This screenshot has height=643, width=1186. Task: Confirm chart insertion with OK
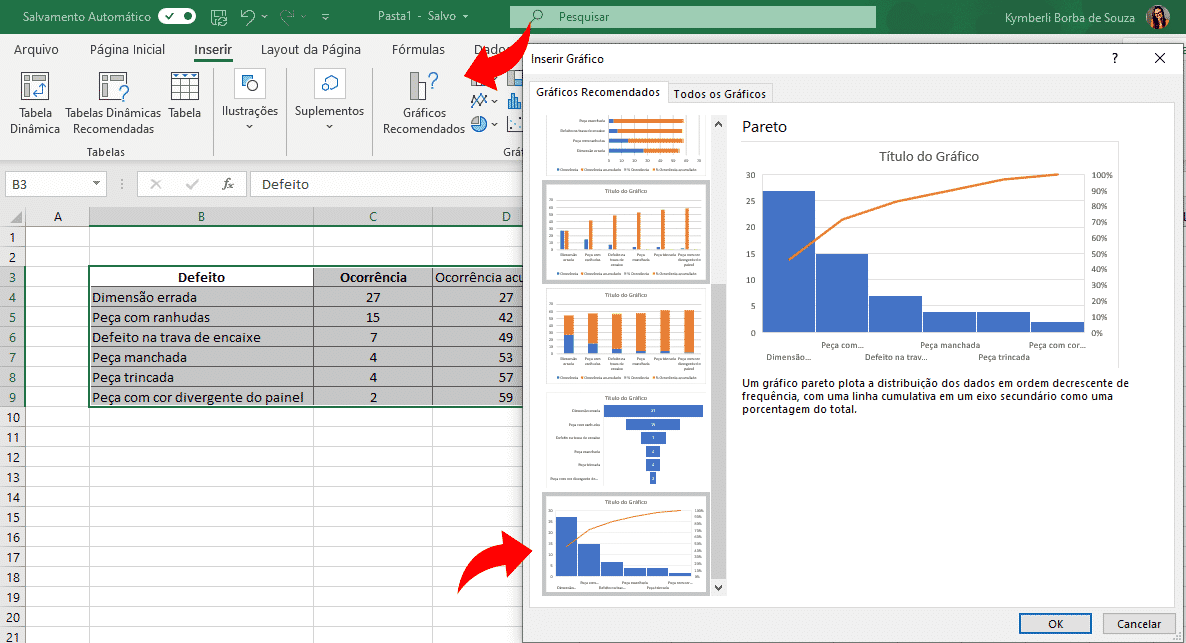(1055, 623)
